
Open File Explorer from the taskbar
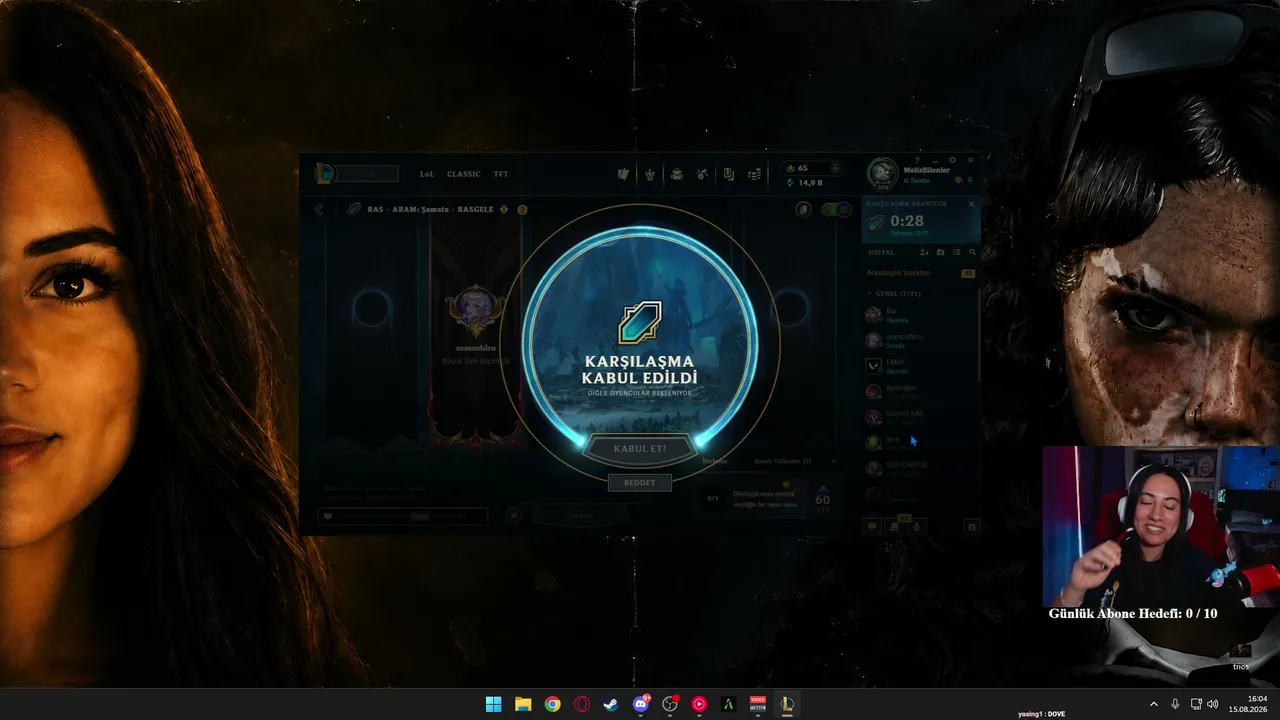point(523,704)
